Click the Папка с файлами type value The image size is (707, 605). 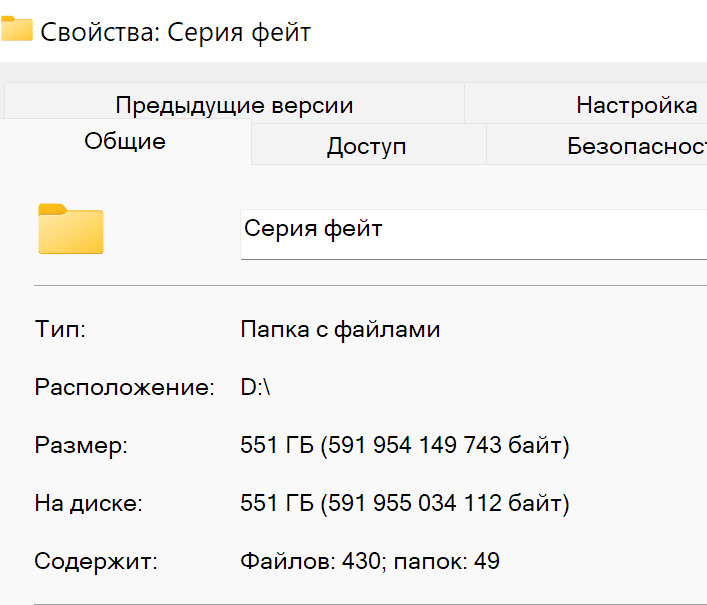pyautogui.click(x=340, y=330)
